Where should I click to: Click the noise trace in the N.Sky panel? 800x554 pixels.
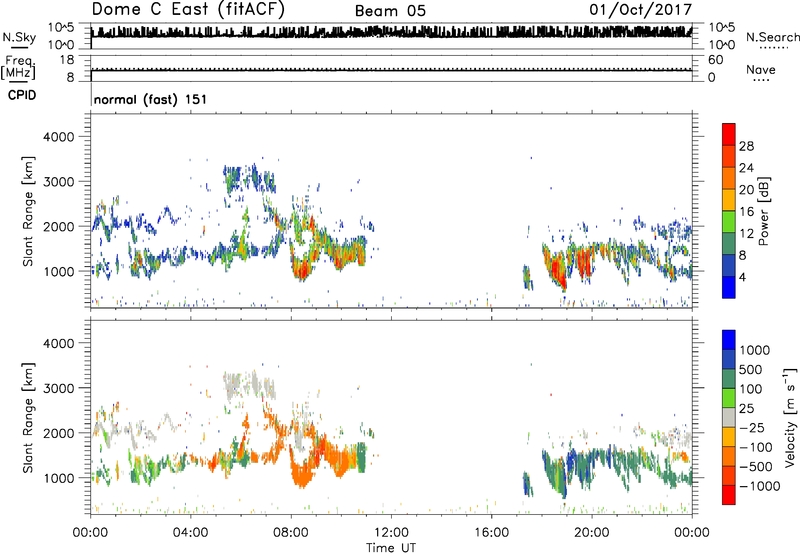[x=391, y=32]
